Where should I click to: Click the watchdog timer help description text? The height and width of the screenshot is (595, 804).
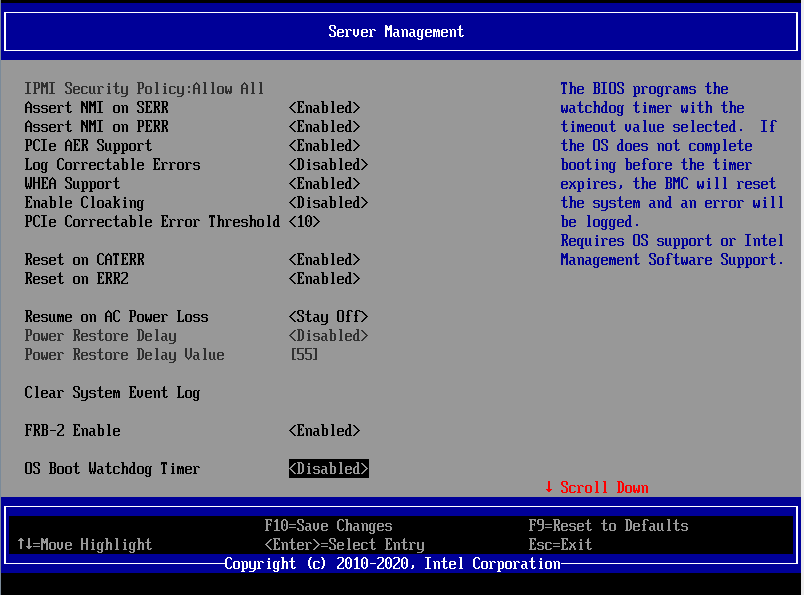(672, 155)
